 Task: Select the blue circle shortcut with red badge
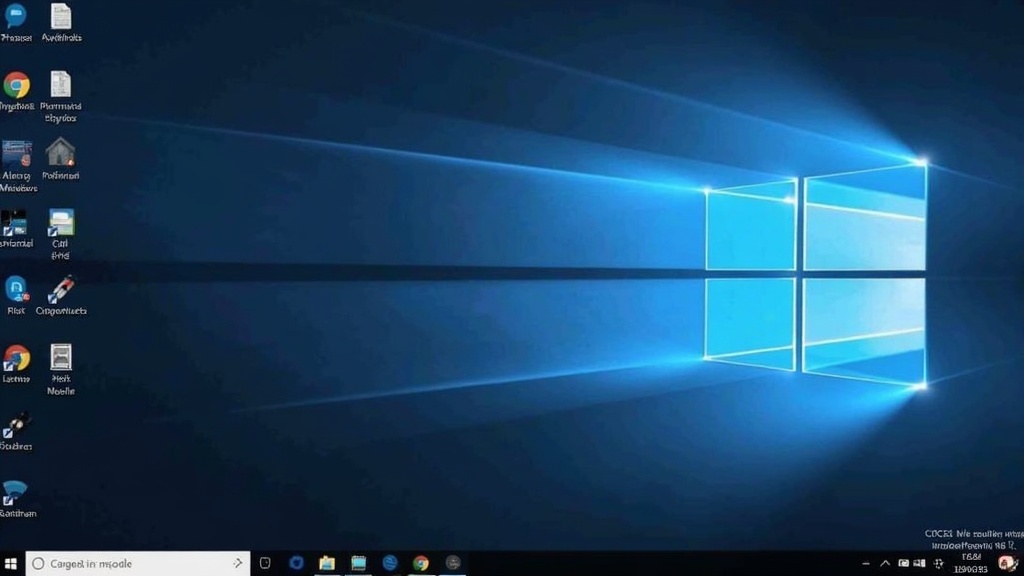pos(16,289)
